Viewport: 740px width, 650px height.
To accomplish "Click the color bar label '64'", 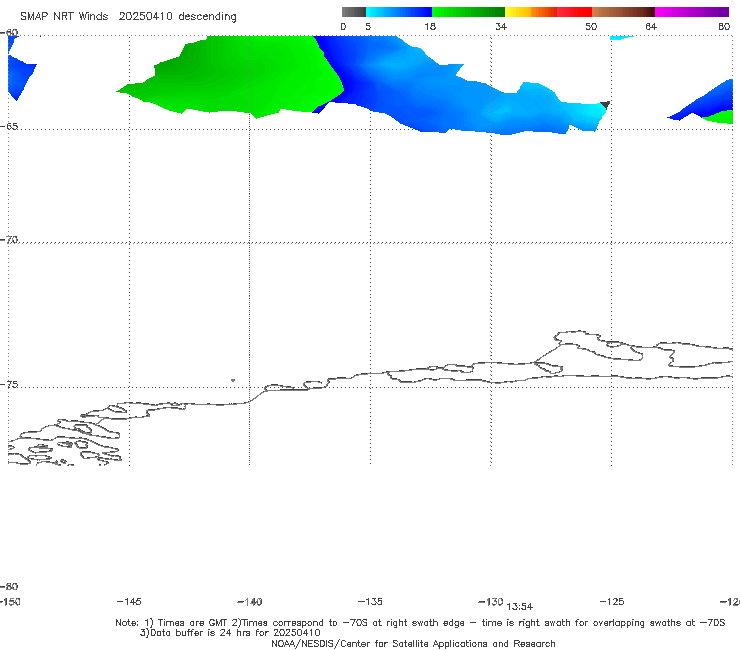I will tap(651, 27).
